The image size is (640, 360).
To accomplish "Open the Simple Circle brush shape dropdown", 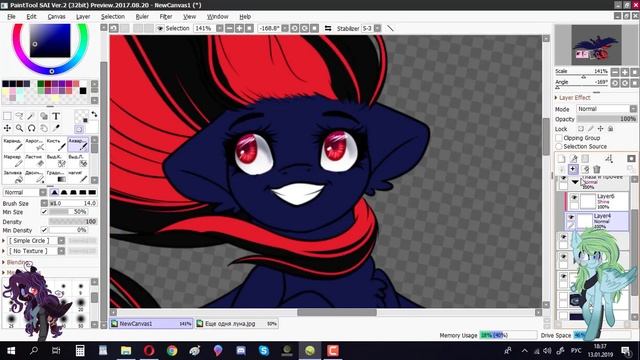I will click(37, 241).
